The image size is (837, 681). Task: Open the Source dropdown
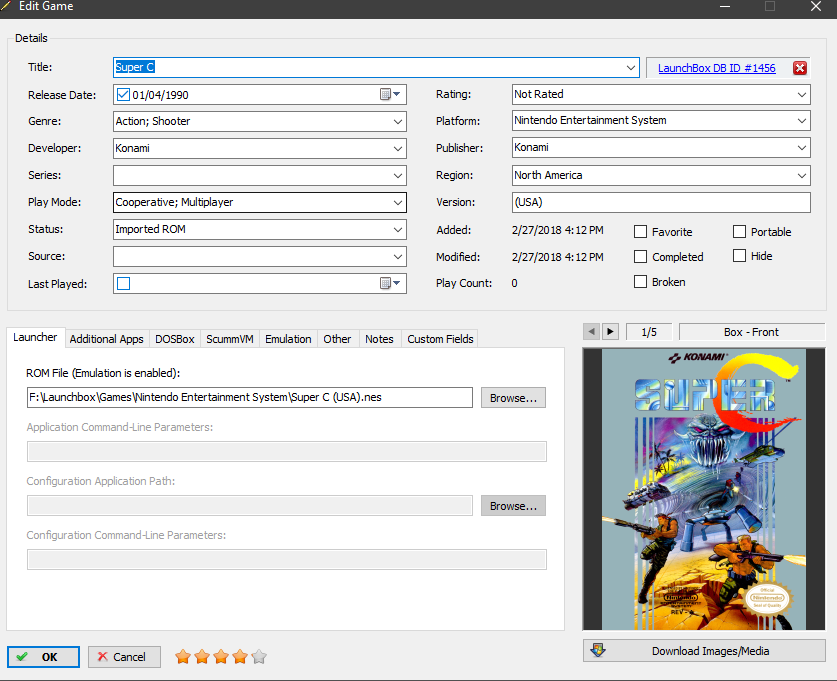click(x=398, y=257)
